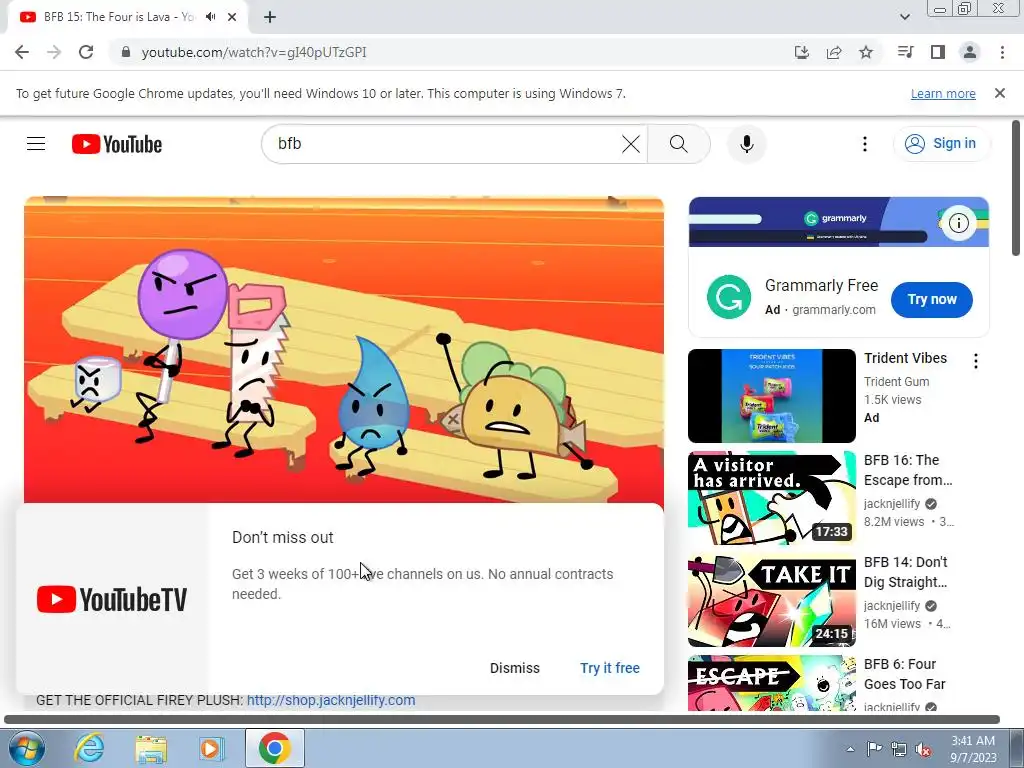Open muted volume tray icon
The image size is (1024, 768).
point(923,750)
